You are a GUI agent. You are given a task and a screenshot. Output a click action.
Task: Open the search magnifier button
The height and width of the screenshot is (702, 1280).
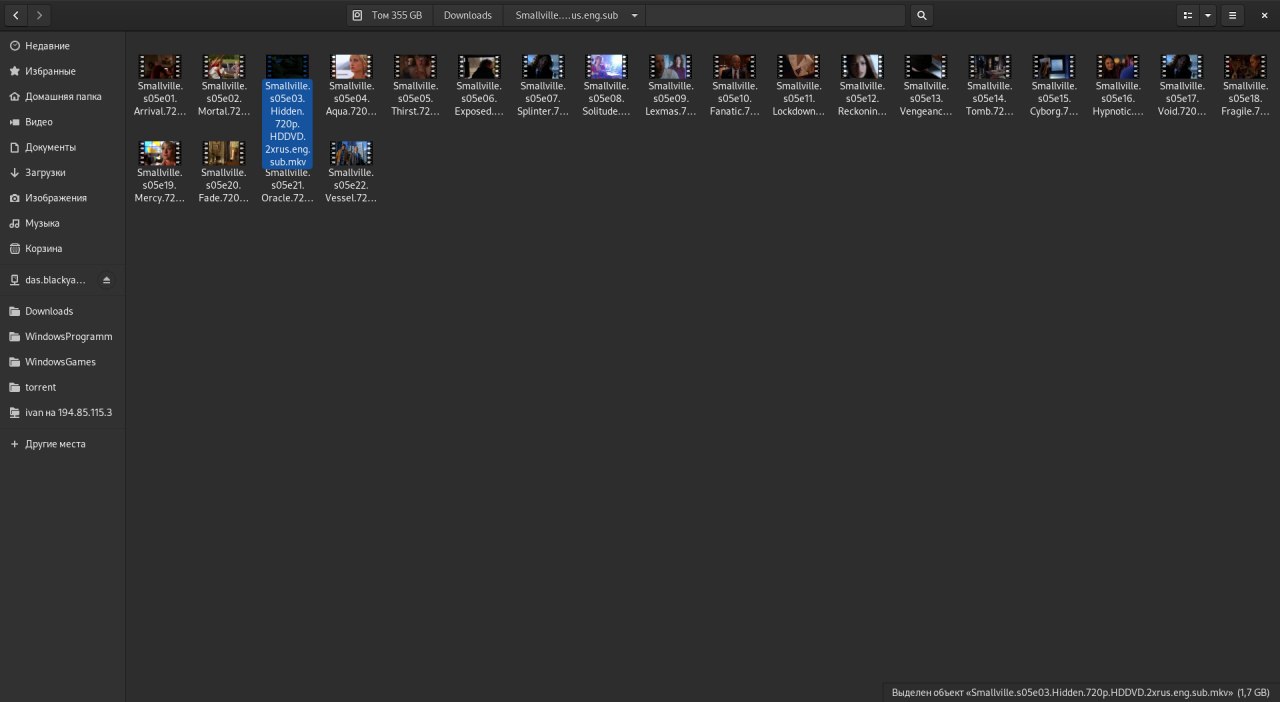tap(921, 15)
